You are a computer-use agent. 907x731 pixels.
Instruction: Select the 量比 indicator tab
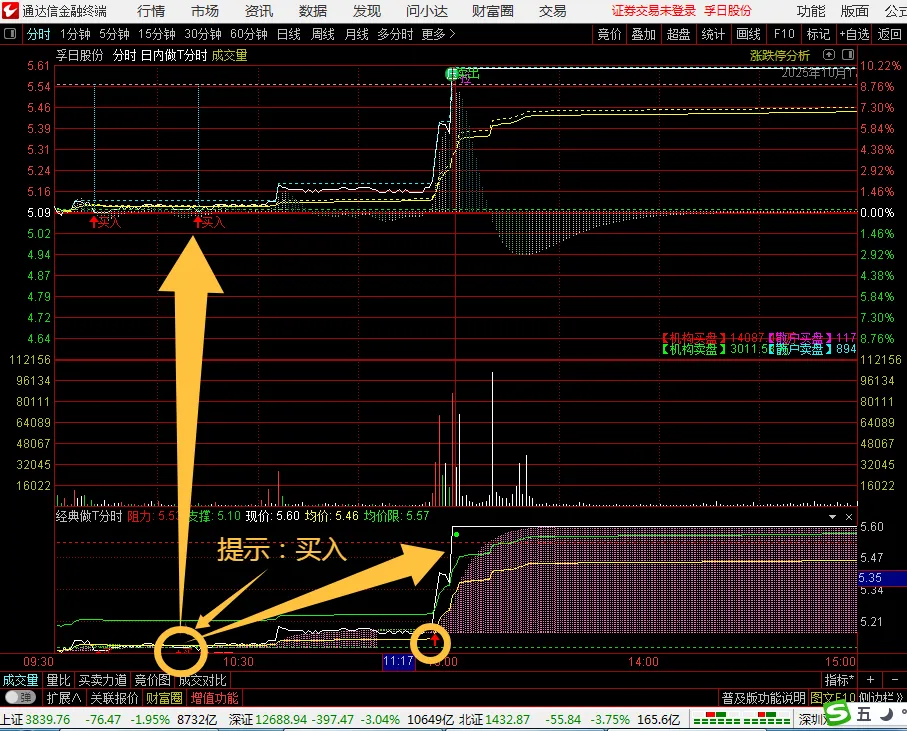(58, 680)
